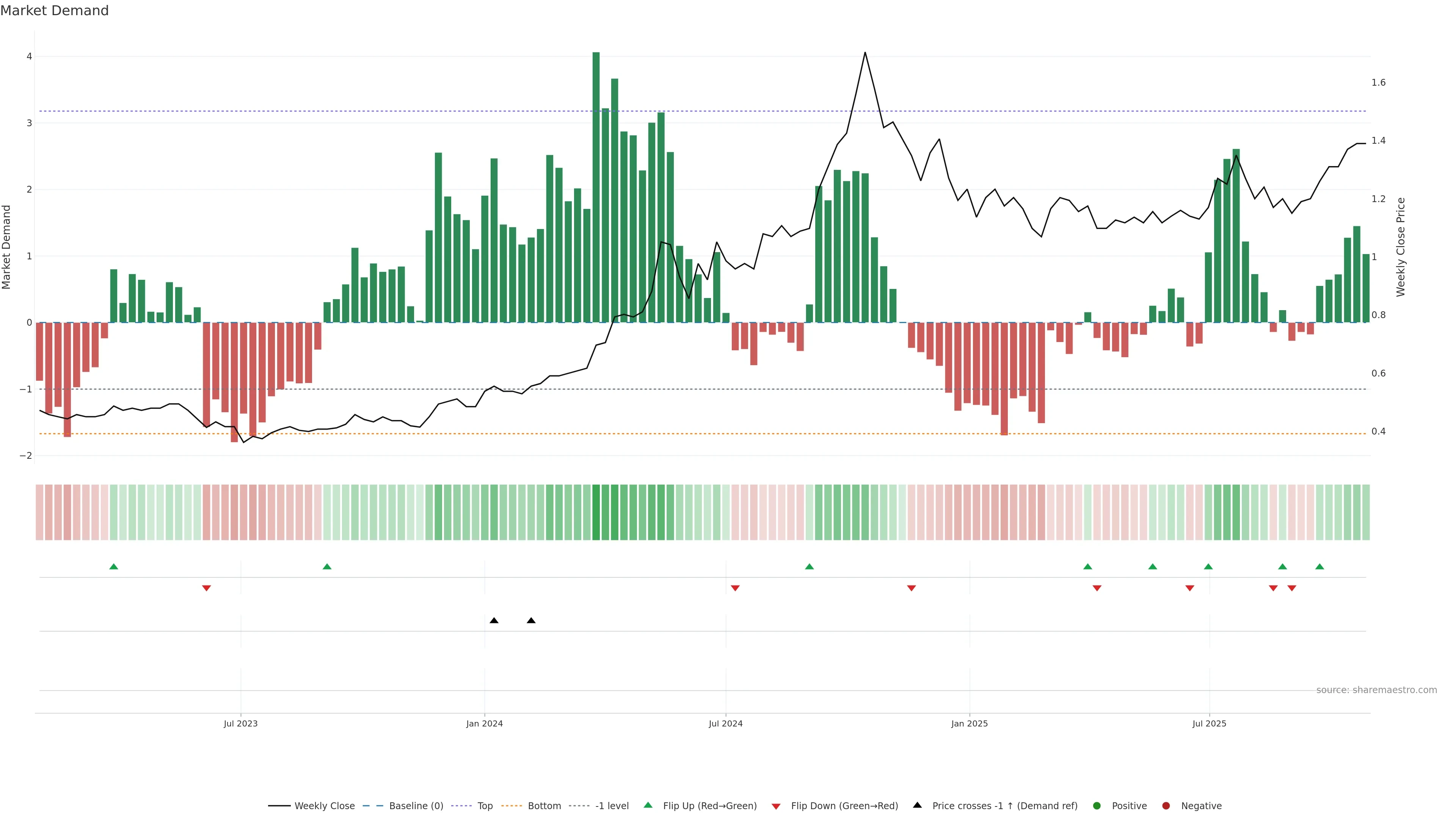1456x819 pixels.
Task: Click the Market Demand chart title
Action: coord(54,11)
